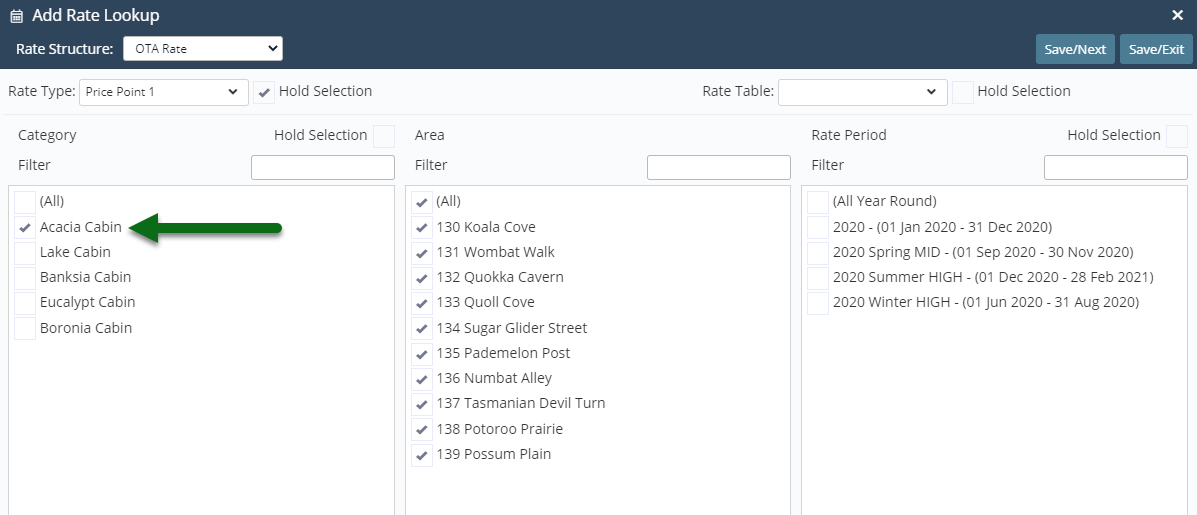
Task: Check the (All) category checkbox
Action: coord(25,202)
